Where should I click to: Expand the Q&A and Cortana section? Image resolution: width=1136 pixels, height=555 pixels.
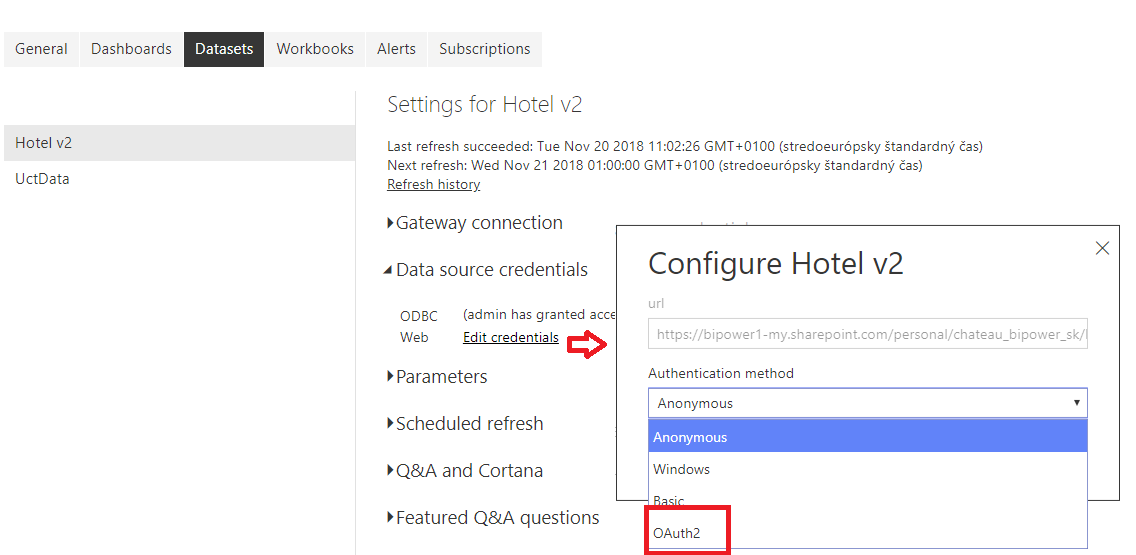point(465,471)
